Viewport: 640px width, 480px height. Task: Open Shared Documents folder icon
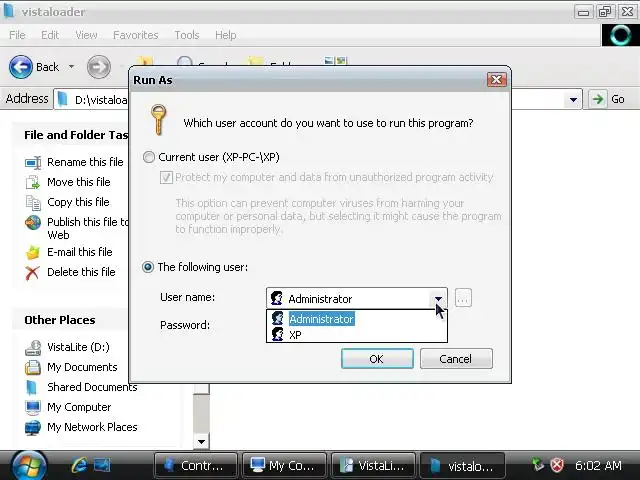(x=31, y=387)
